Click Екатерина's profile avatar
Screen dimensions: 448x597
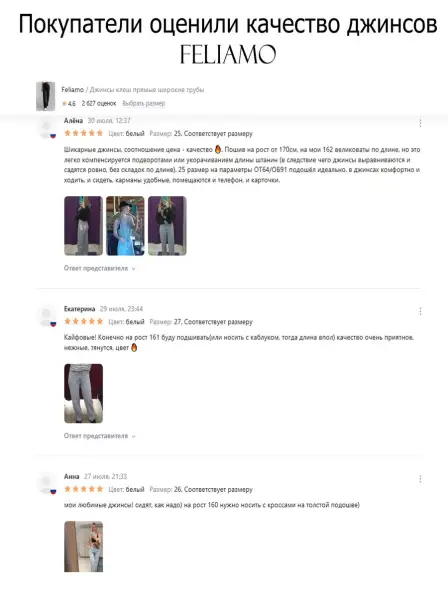47,316
